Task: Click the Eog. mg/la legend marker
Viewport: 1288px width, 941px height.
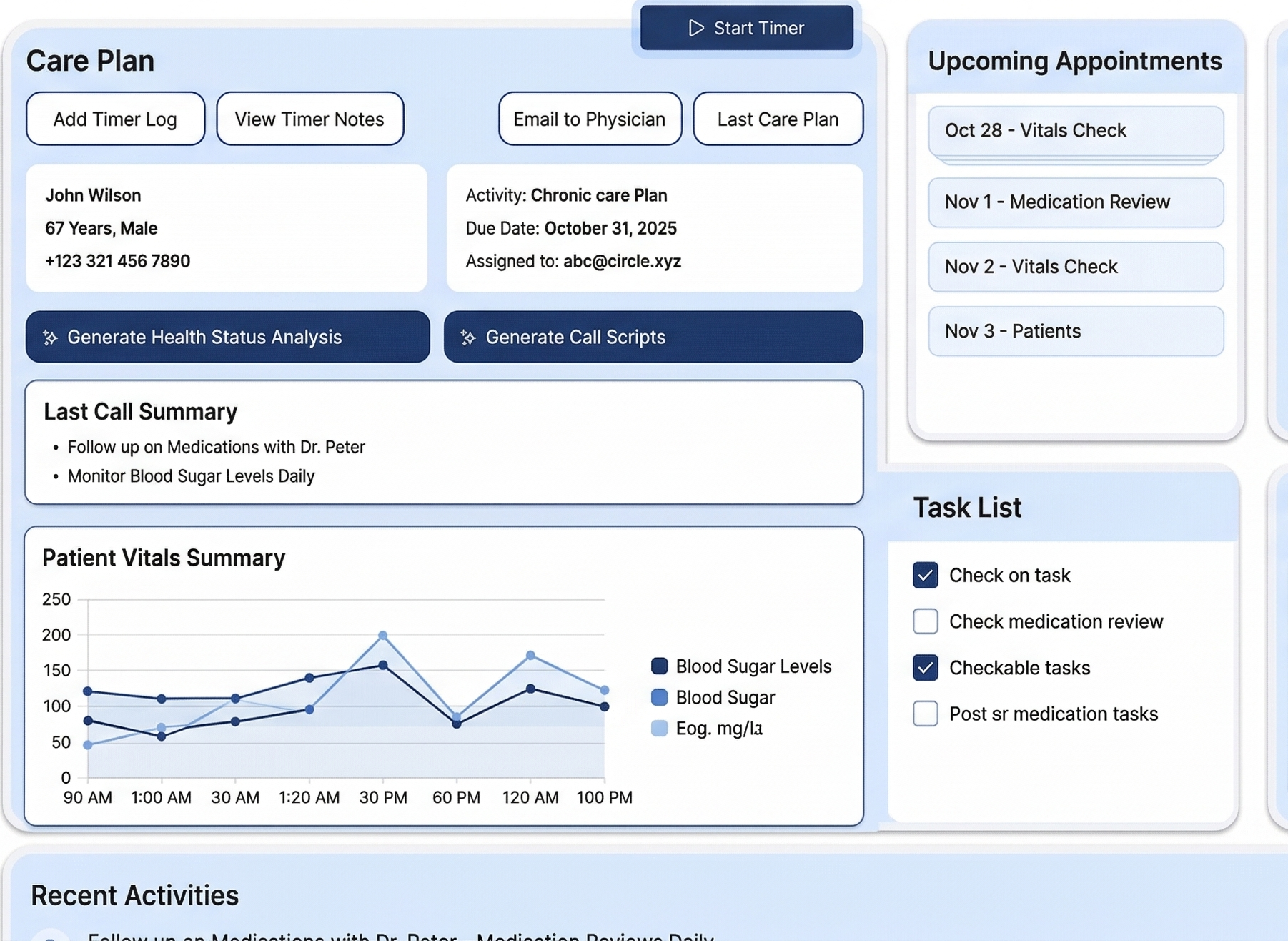Action: click(658, 728)
